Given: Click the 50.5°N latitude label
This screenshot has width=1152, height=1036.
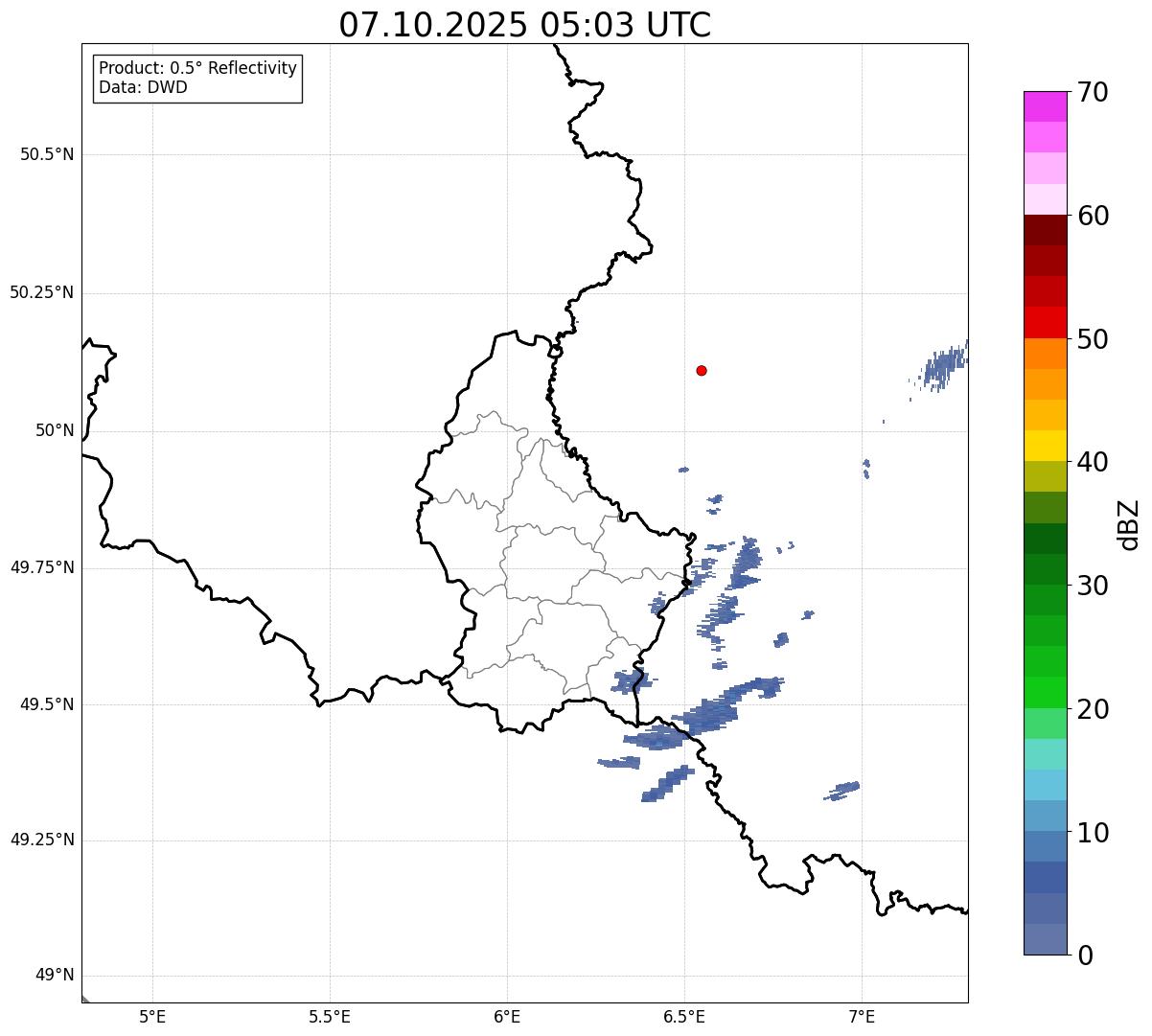Looking at the screenshot, I should click(47, 154).
